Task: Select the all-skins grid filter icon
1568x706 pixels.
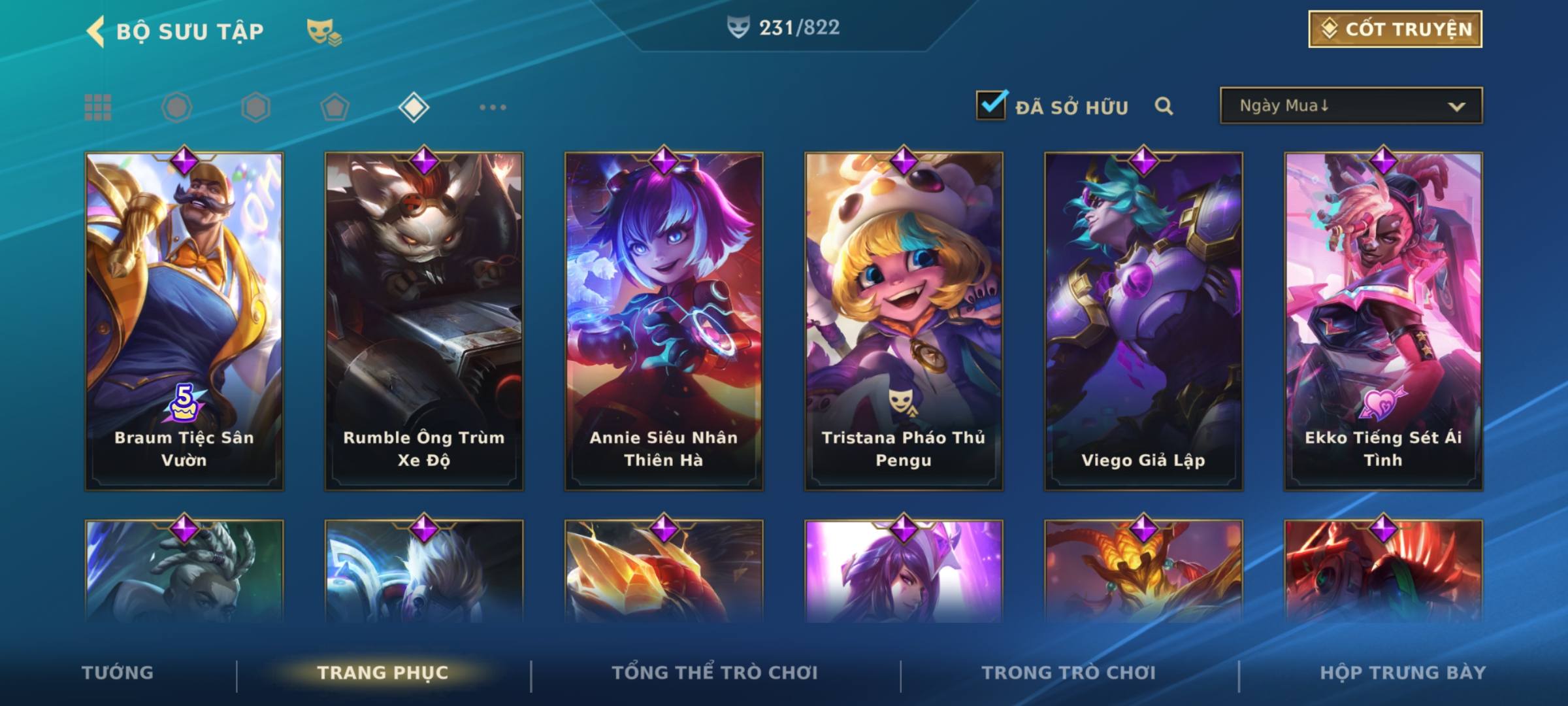Action: point(98,107)
